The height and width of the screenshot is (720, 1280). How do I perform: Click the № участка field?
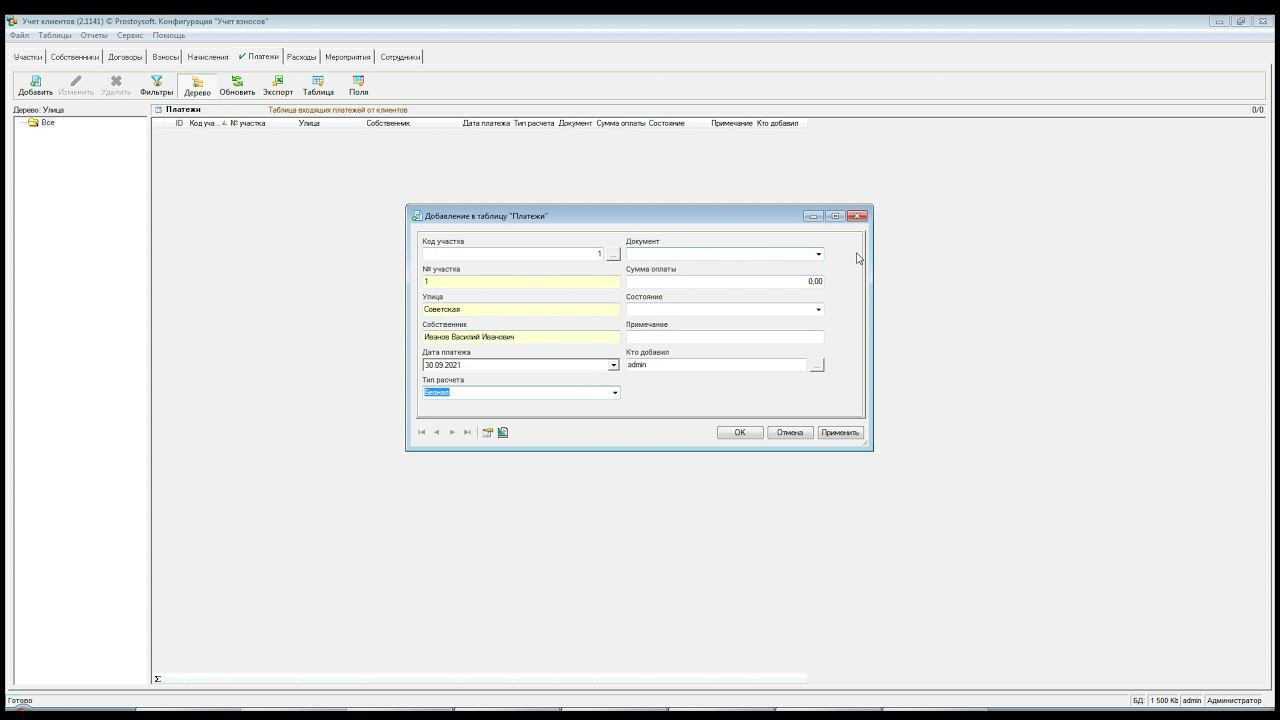coord(521,282)
